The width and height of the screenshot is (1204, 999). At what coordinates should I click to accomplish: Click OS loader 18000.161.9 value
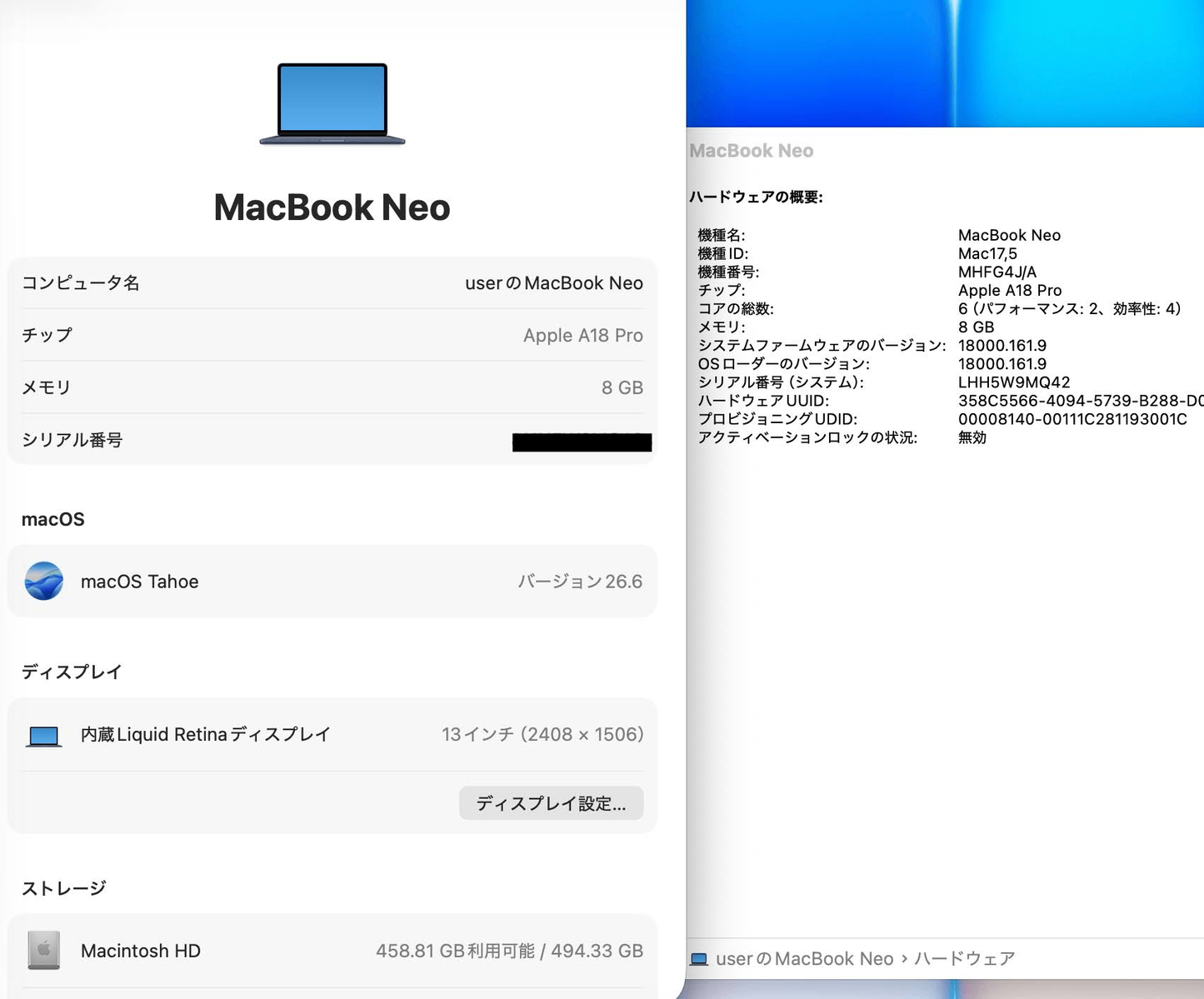1002,364
